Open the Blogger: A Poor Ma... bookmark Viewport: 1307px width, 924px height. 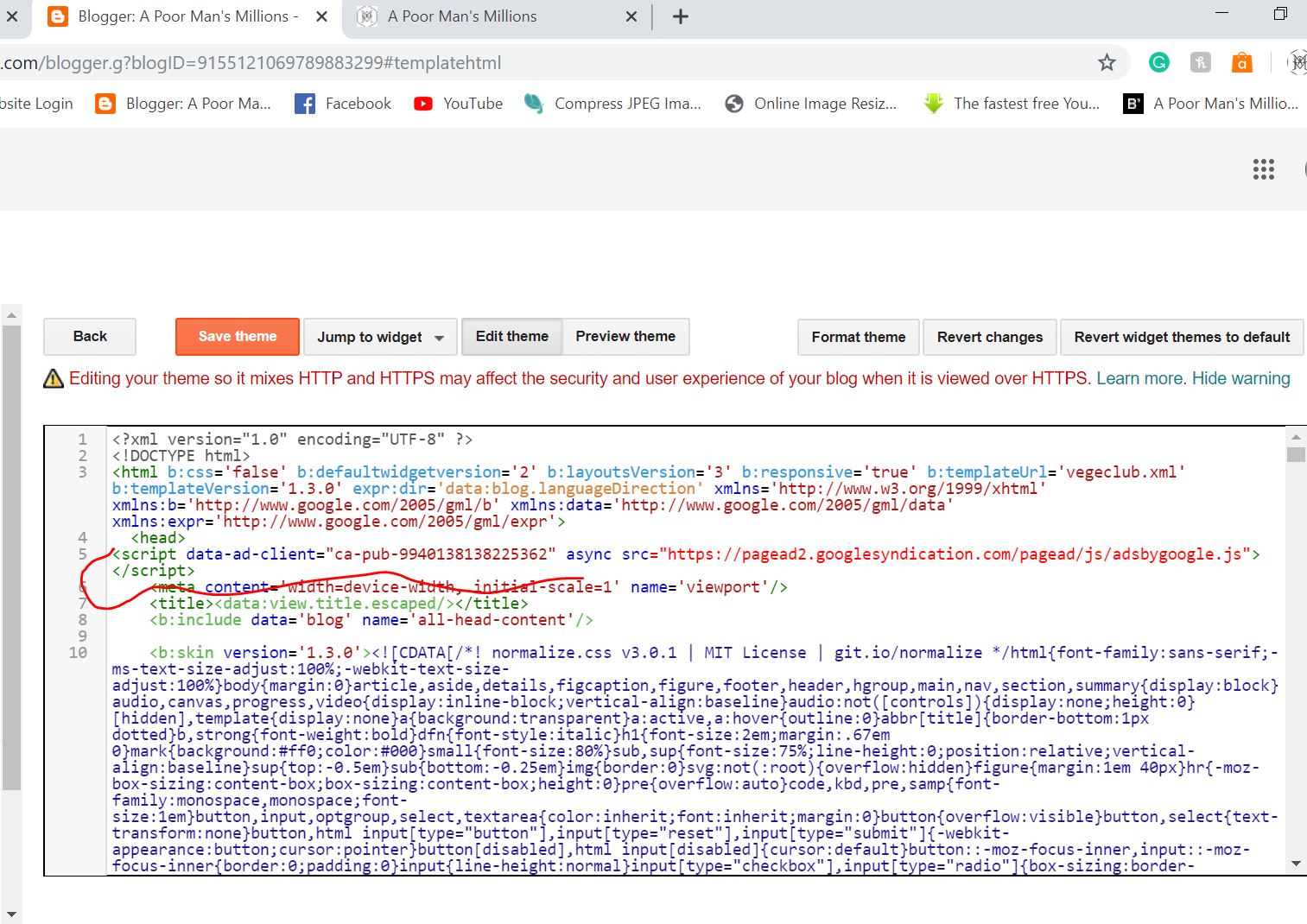tap(183, 104)
